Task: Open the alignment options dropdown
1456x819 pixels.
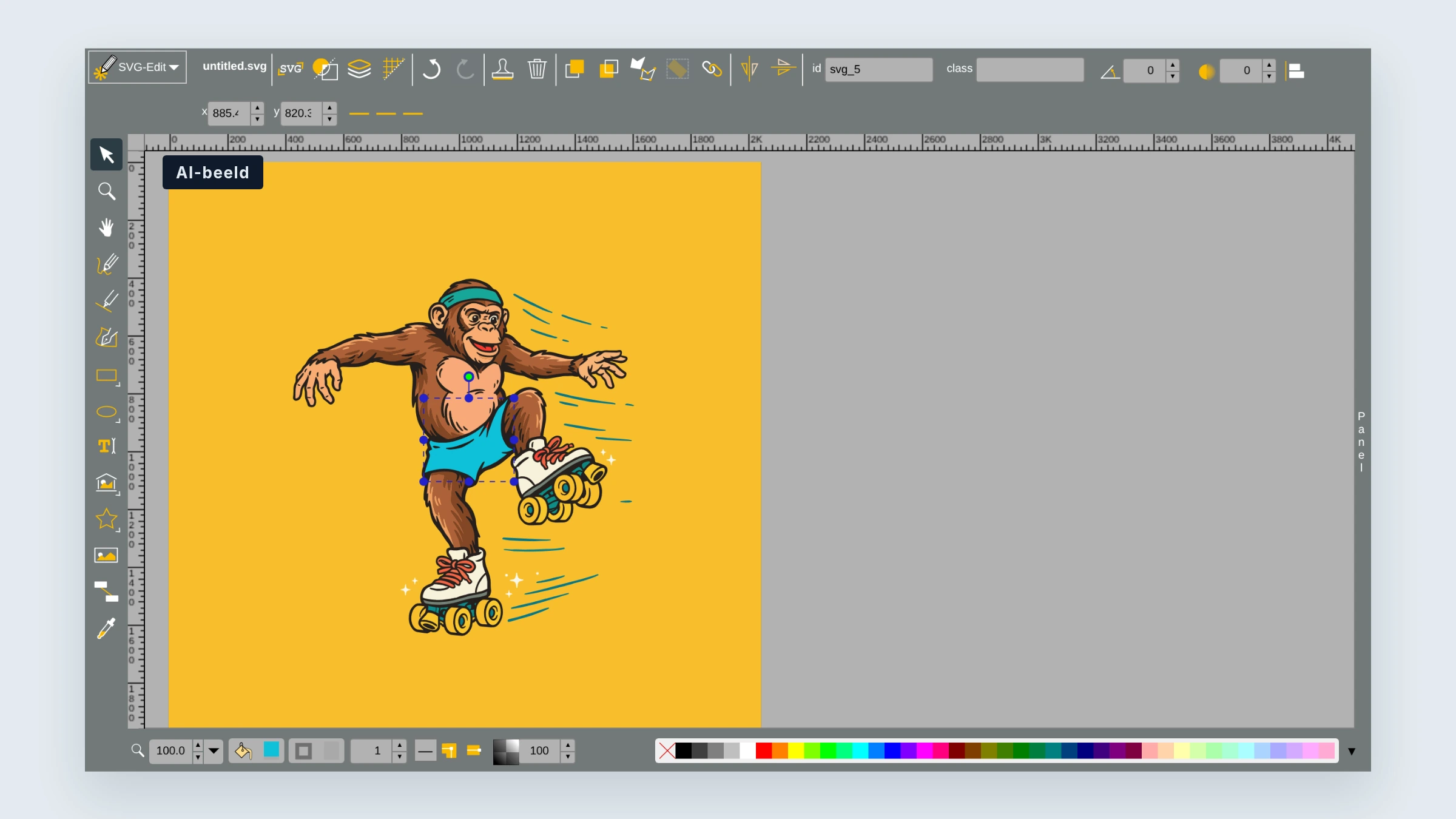Action: 1295,71
